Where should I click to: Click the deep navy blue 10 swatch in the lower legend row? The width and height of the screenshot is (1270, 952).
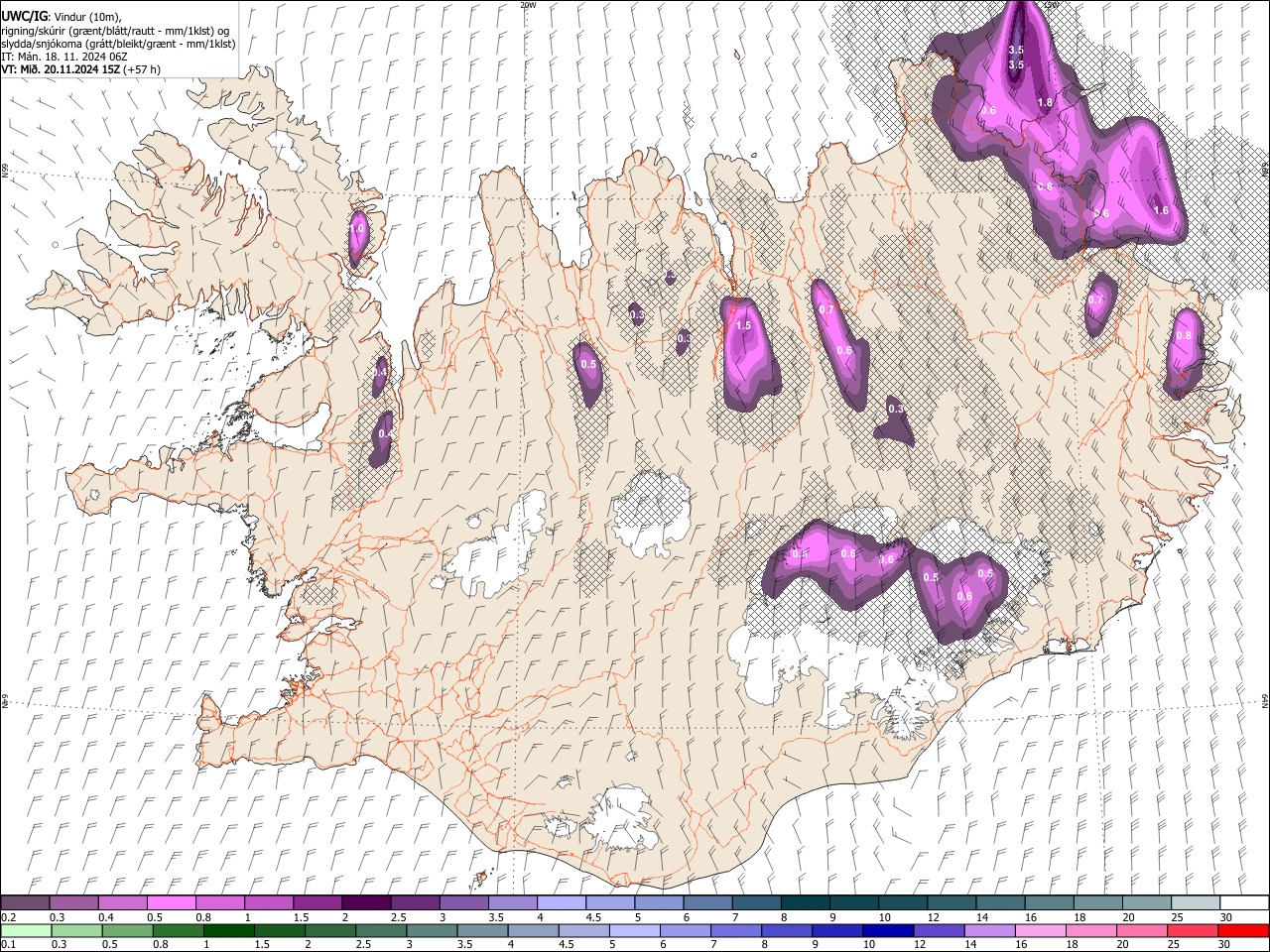(x=887, y=930)
